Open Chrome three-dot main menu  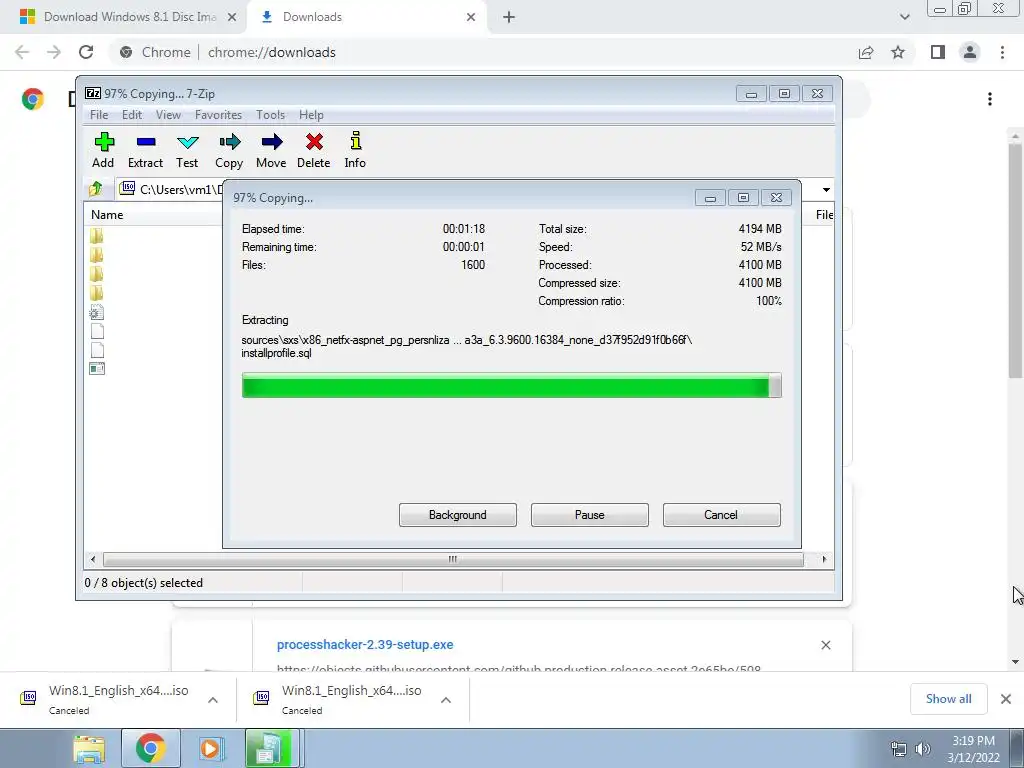[x=1002, y=52]
